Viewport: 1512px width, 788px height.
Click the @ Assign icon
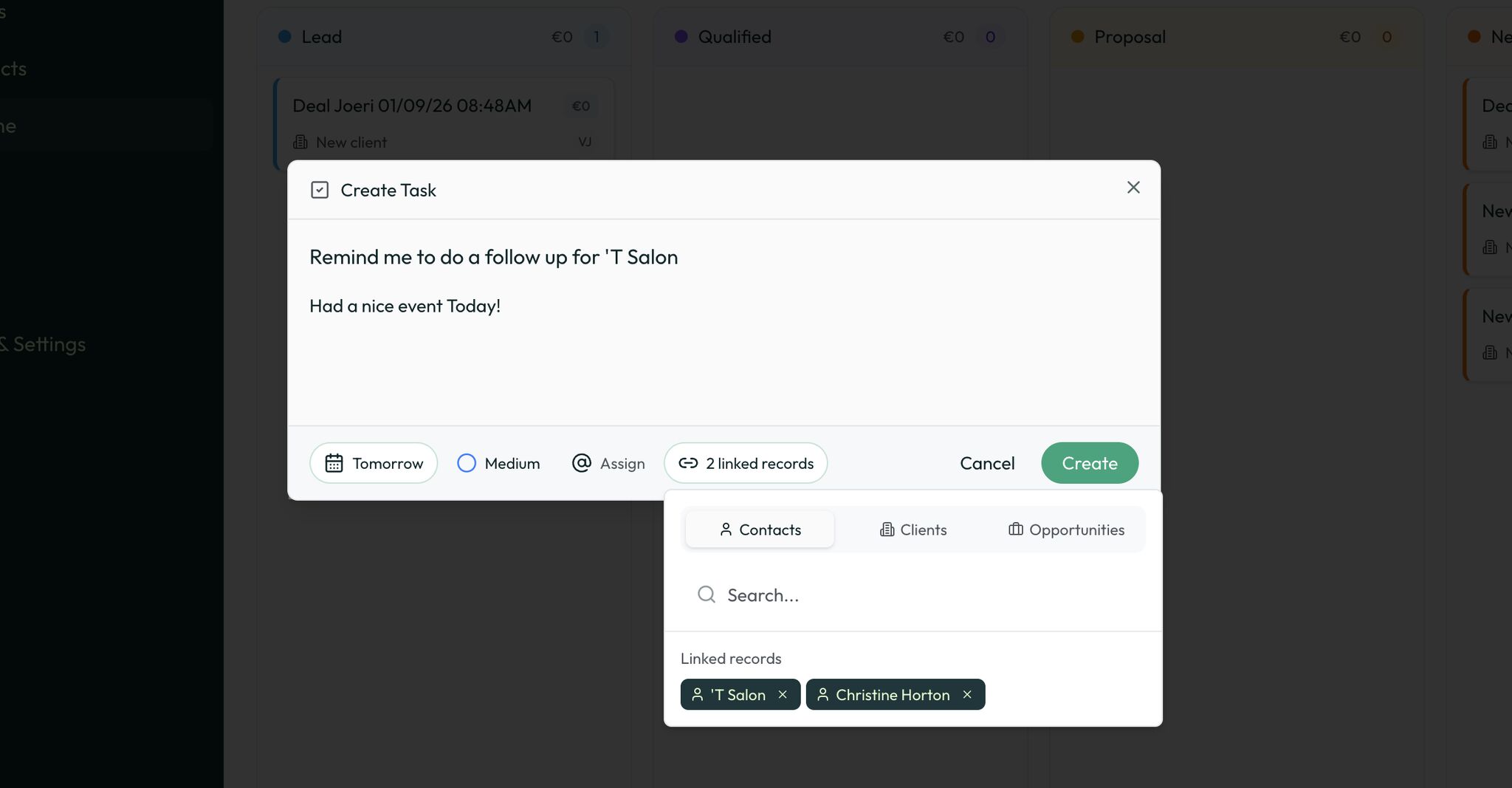(x=582, y=463)
